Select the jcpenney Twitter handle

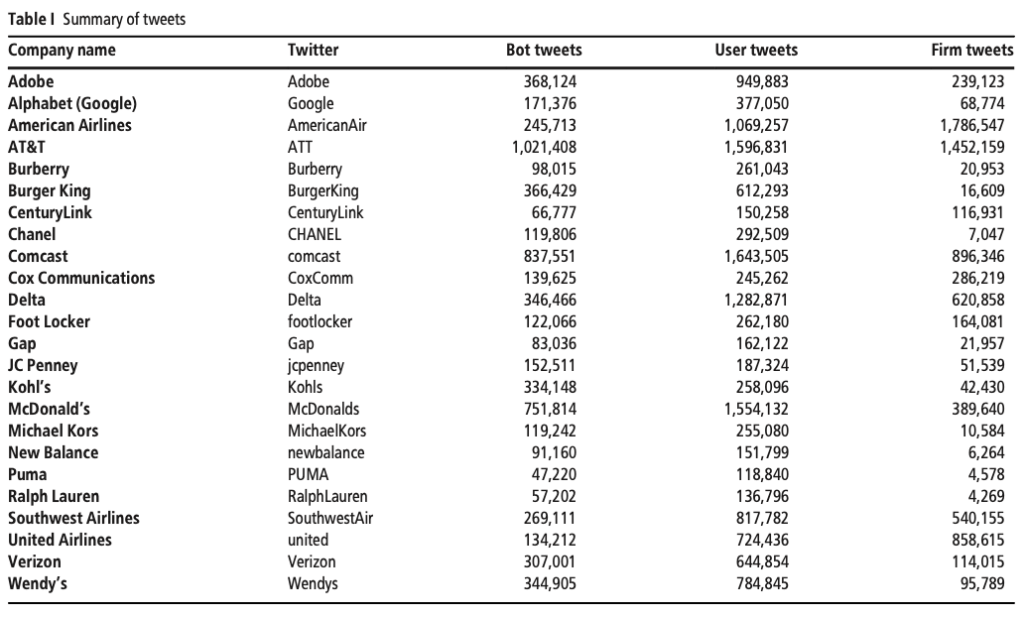(x=316, y=365)
